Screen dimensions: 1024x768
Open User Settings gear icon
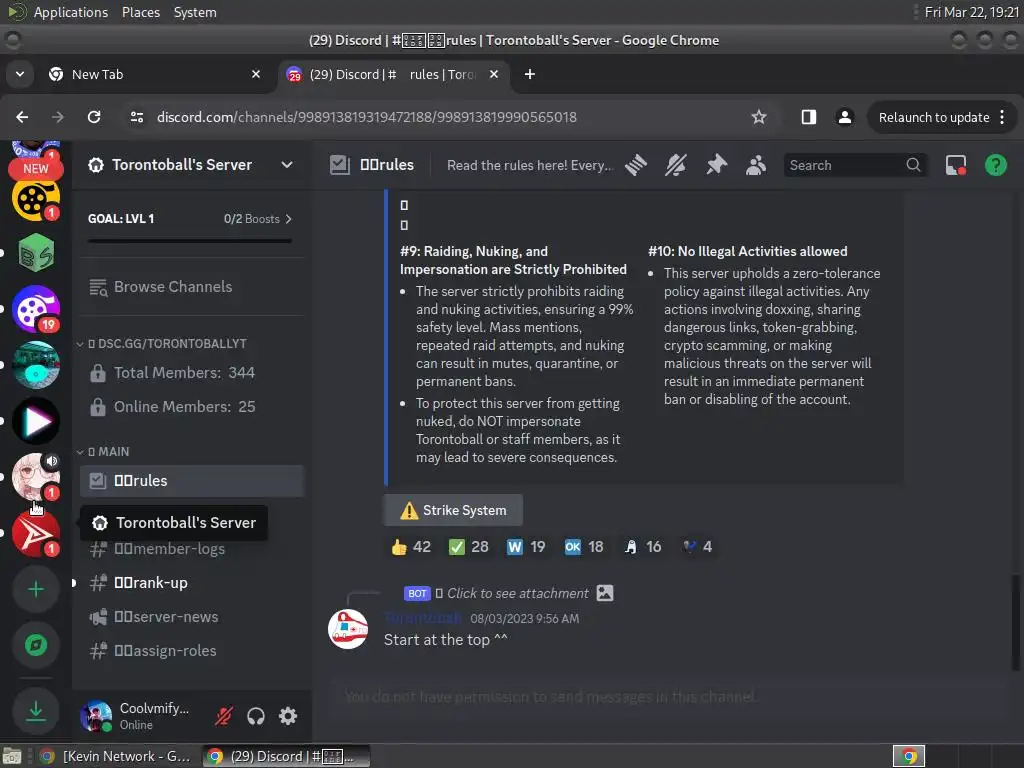(288, 716)
